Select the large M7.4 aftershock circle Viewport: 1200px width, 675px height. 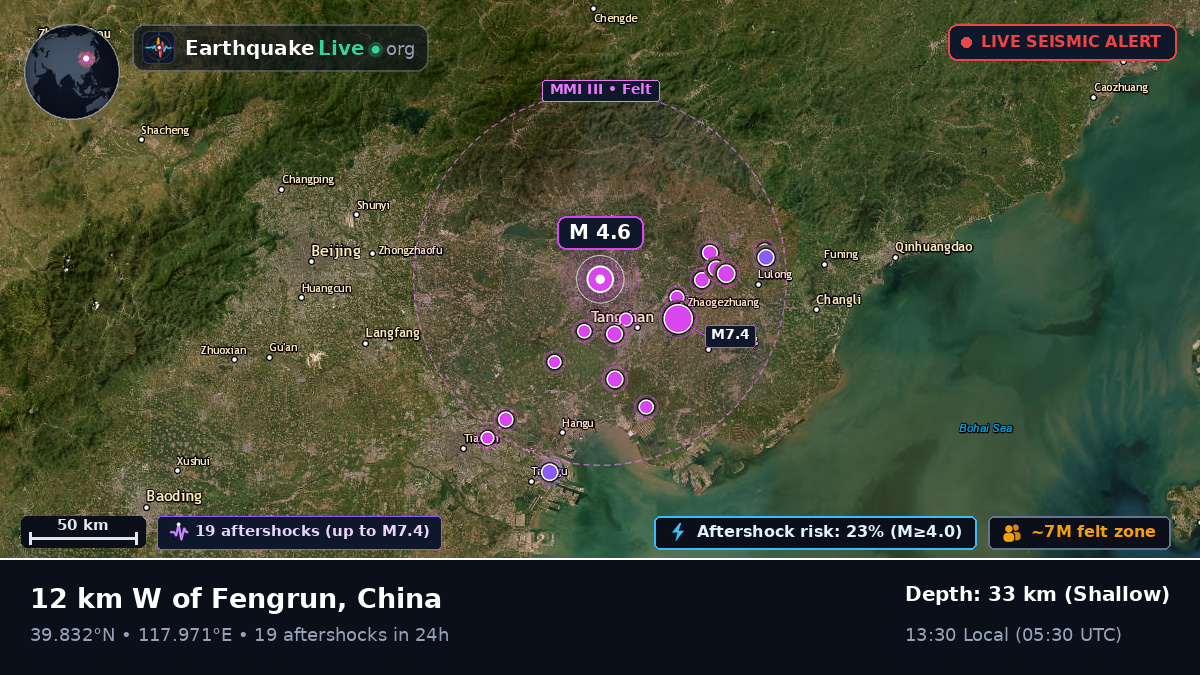tap(678, 318)
